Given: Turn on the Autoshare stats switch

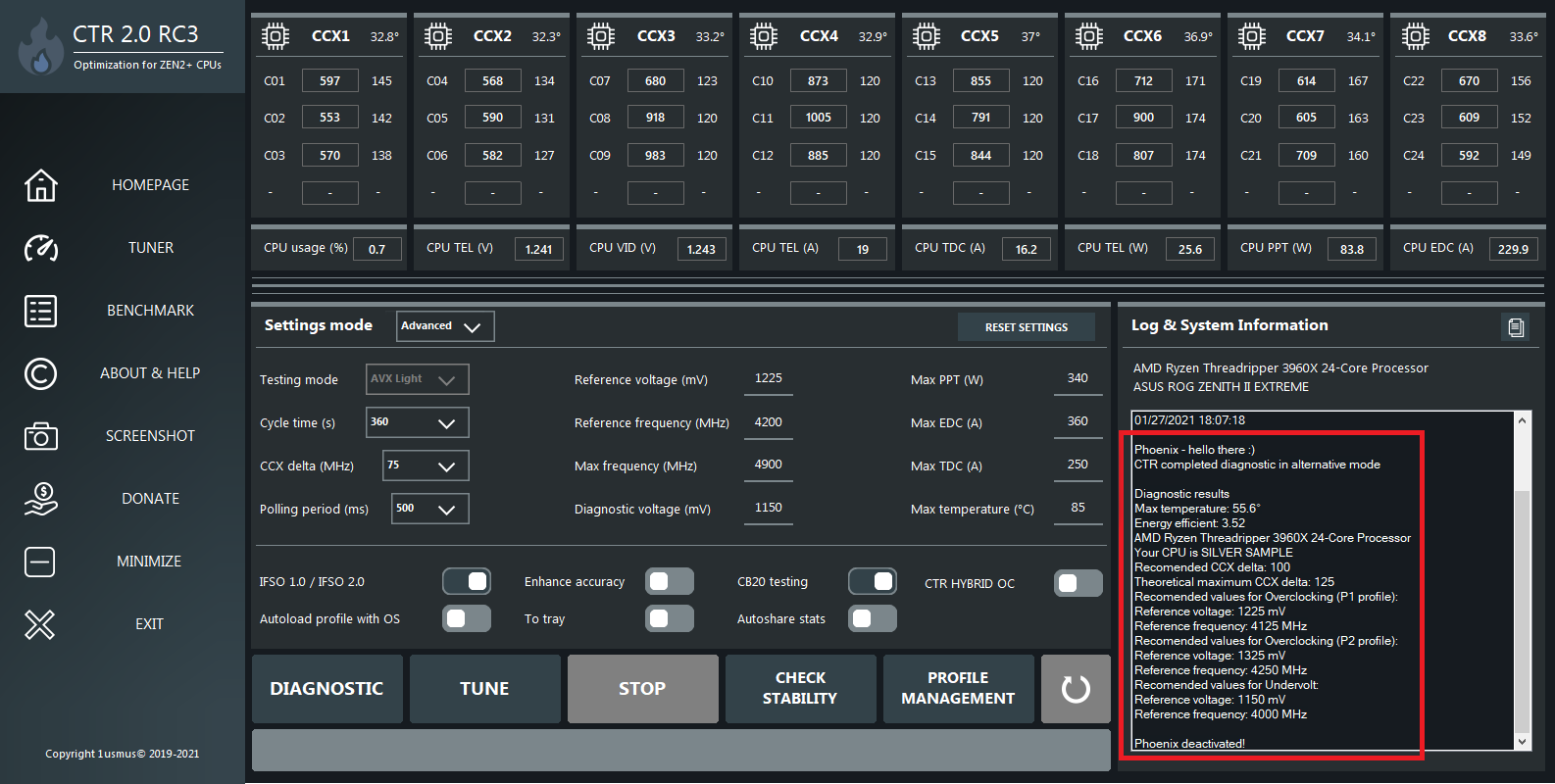Looking at the screenshot, I should pyautogui.click(x=873, y=618).
